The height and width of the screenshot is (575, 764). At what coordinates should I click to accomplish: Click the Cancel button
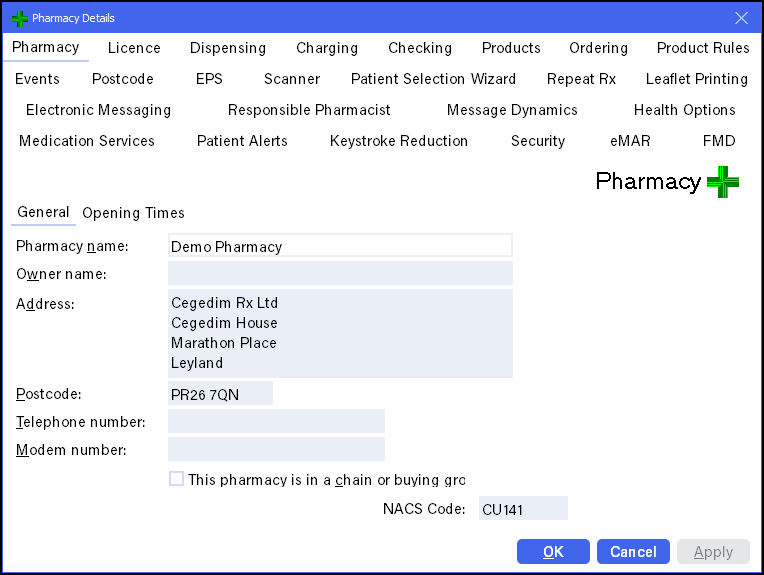[x=633, y=552]
